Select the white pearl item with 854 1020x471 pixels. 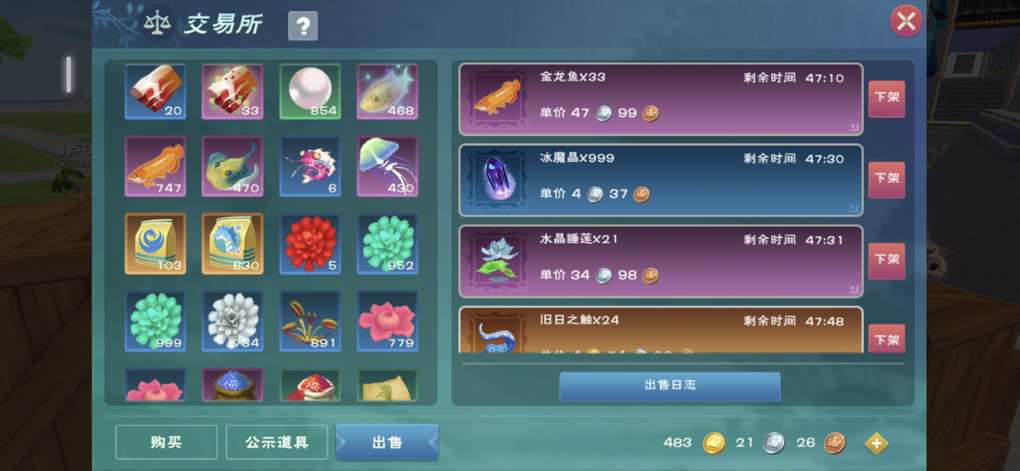coord(310,91)
